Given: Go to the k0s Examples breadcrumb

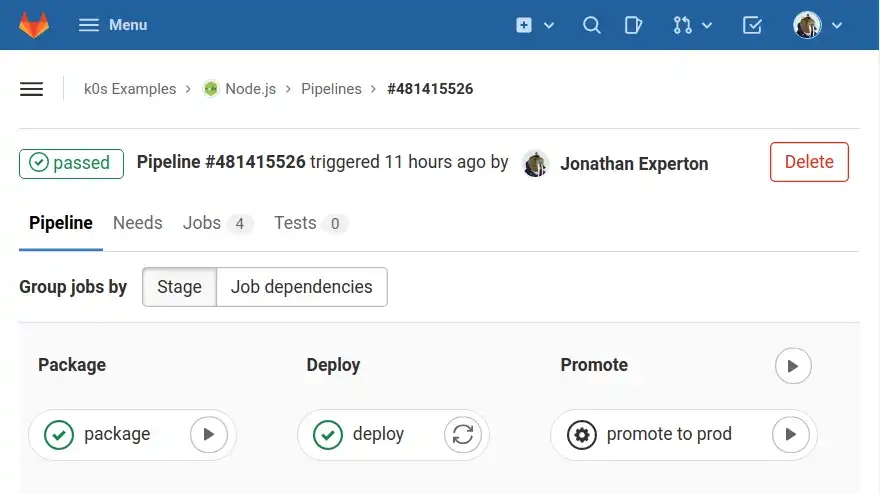Looking at the screenshot, I should coord(130,89).
